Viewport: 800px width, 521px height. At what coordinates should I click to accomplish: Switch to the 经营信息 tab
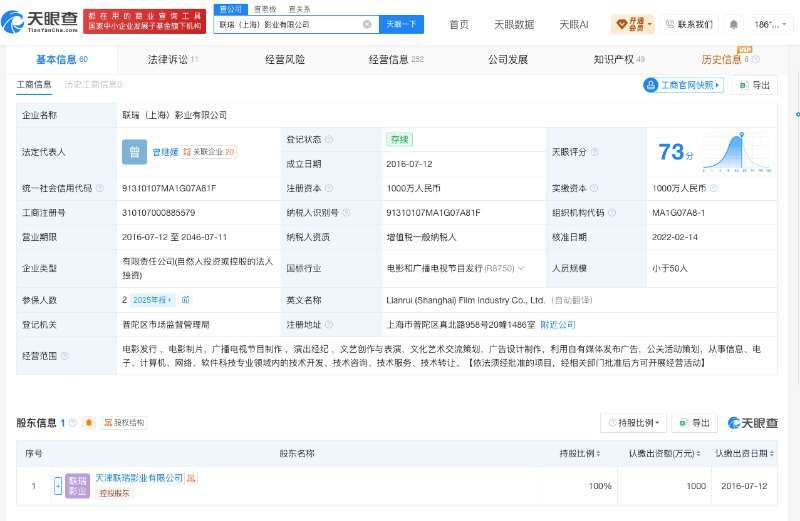(396, 60)
